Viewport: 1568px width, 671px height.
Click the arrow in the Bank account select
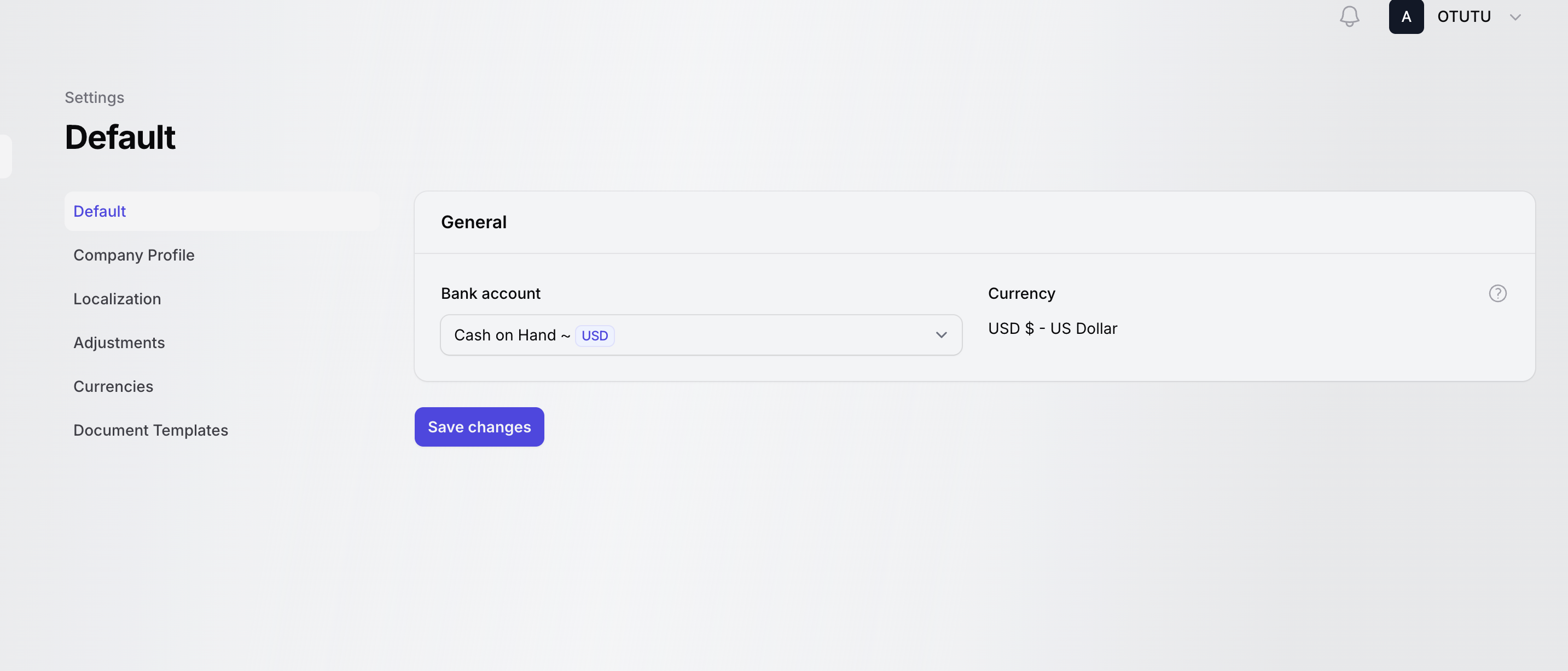click(x=941, y=335)
